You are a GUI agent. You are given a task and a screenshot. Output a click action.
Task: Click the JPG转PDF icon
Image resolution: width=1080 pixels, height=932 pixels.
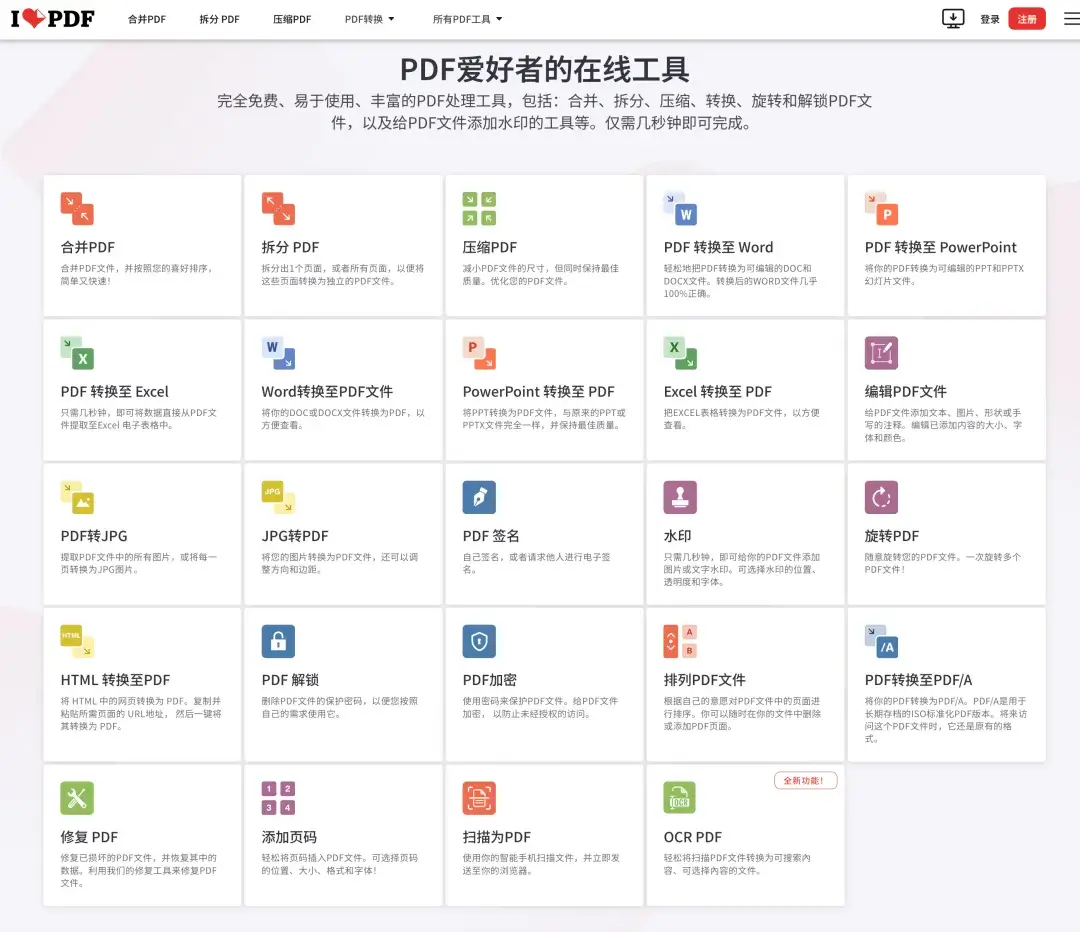tap(278, 497)
